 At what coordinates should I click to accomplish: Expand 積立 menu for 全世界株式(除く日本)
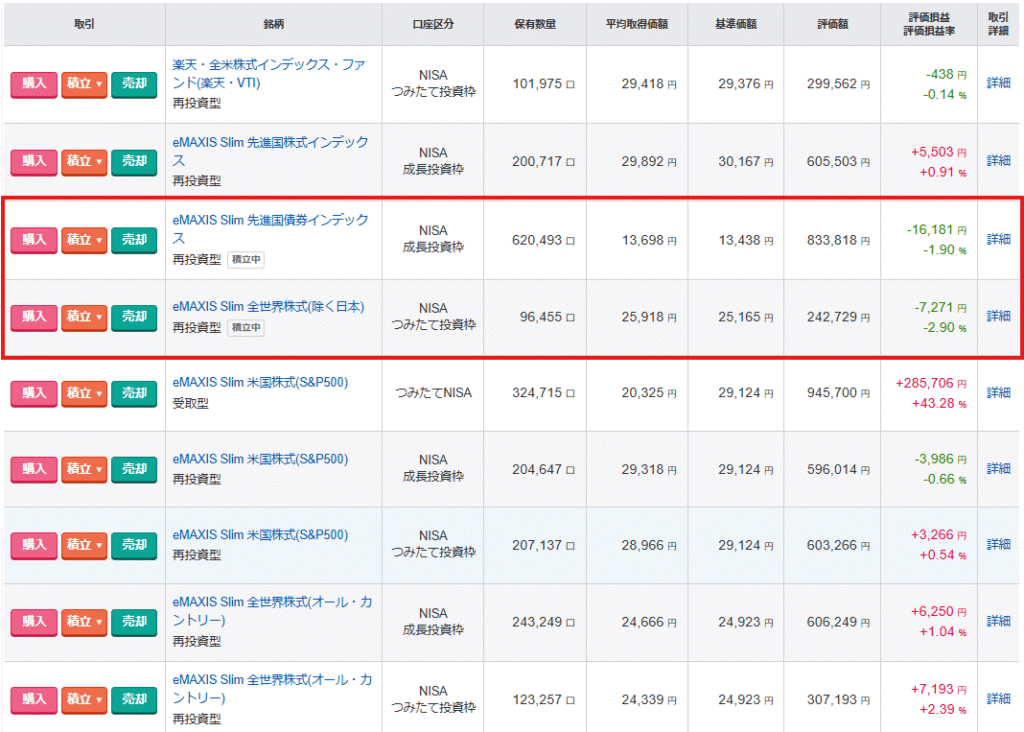pos(84,317)
